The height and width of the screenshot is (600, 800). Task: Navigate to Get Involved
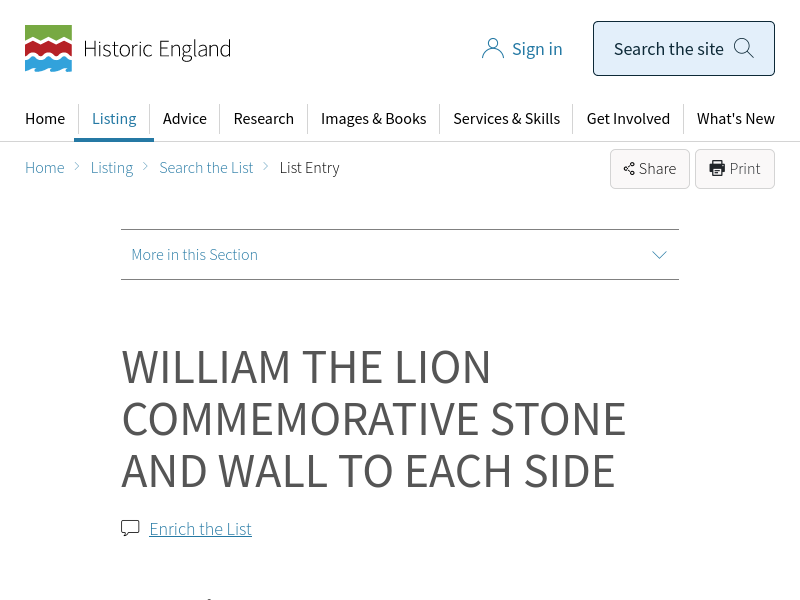[x=628, y=119]
